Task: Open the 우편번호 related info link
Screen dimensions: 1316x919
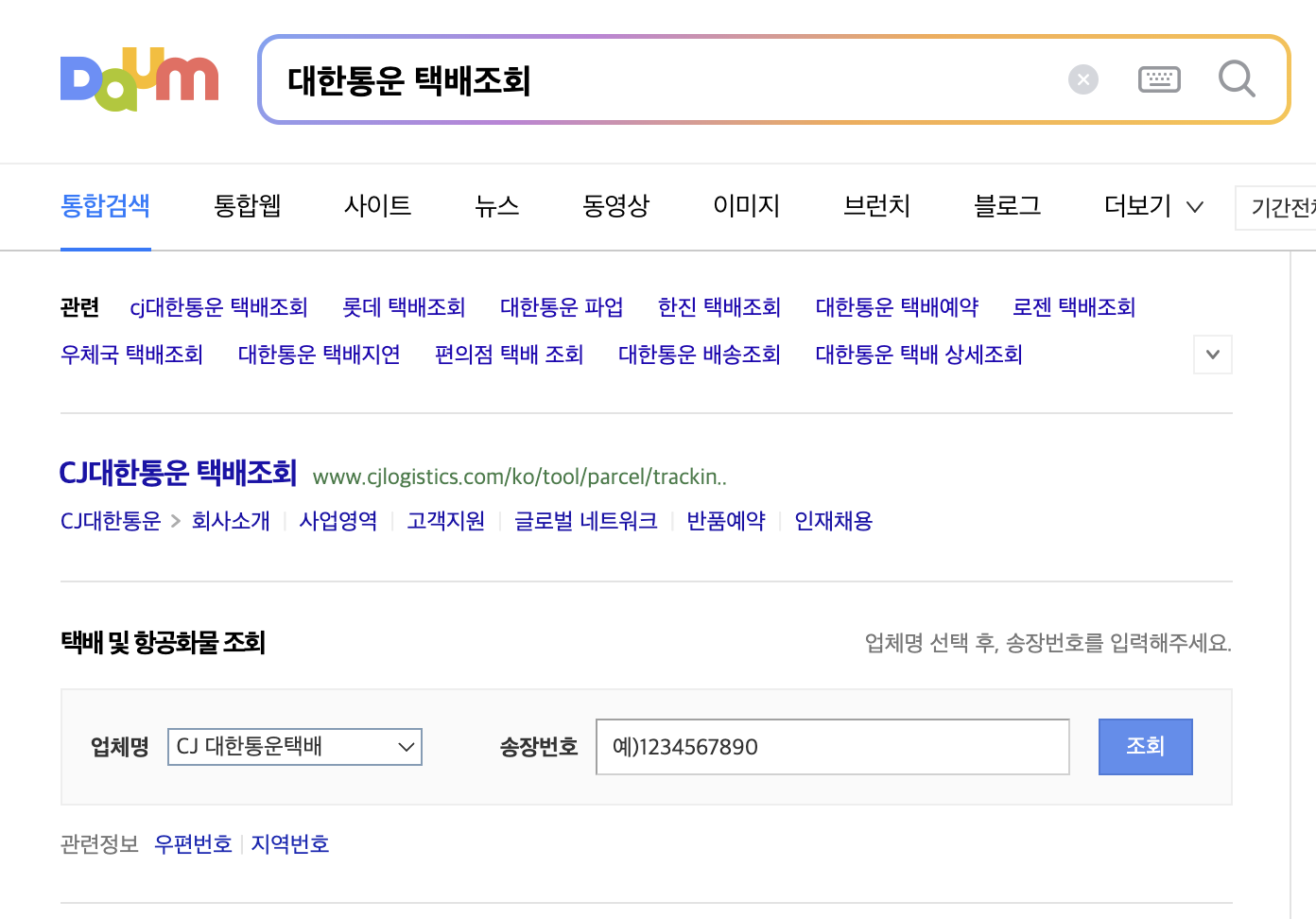Action: point(194,844)
